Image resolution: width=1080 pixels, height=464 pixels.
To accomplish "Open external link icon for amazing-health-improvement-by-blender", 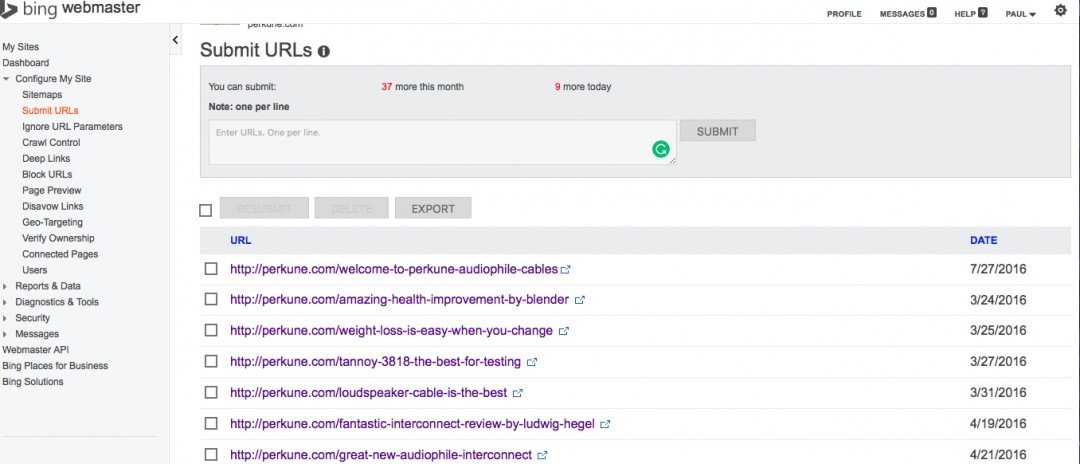I will 580,300.
